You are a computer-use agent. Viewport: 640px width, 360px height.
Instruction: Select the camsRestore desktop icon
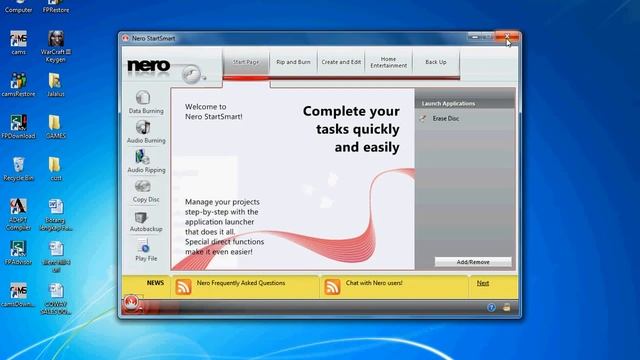point(18,85)
